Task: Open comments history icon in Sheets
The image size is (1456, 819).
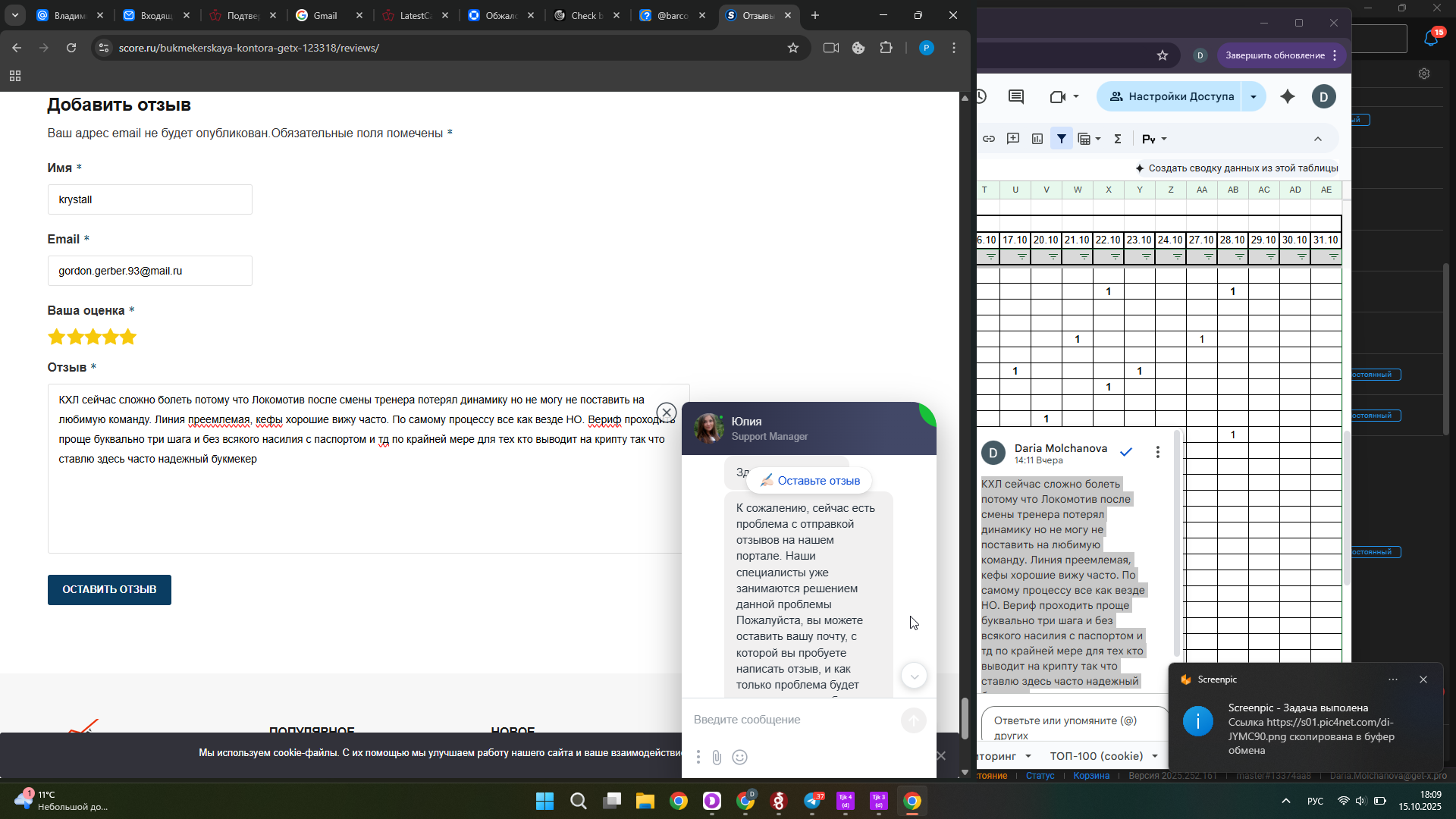Action: (1016, 96)
